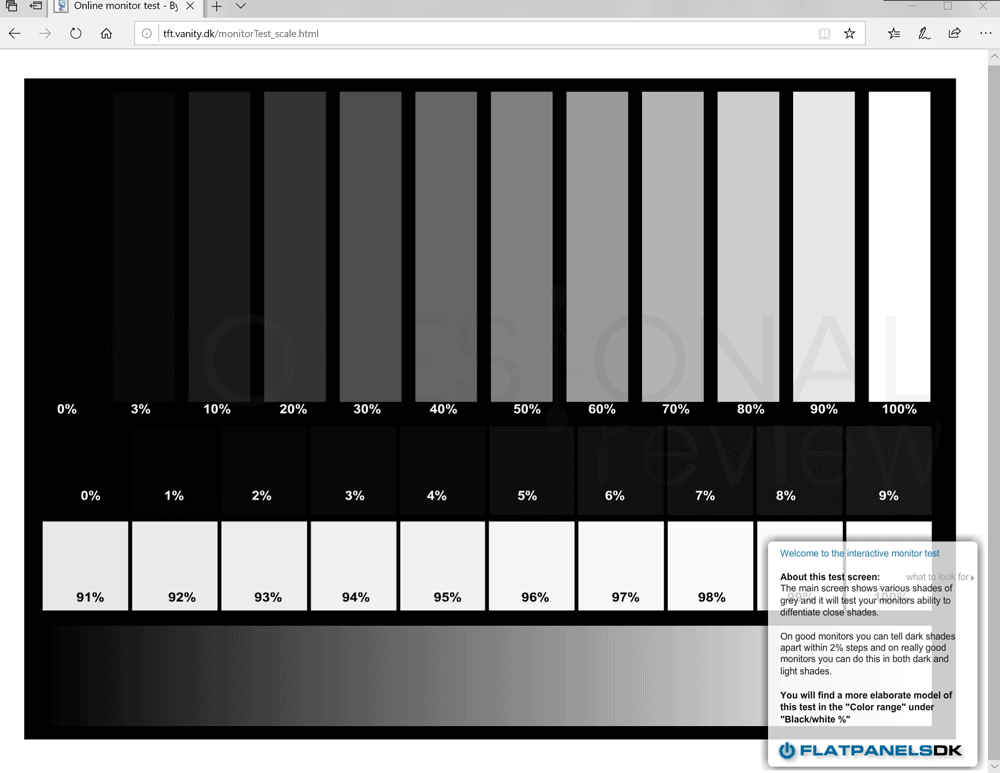Show site information icon in address bar
Screen dimensions: 1000x773
pos(147,33)
